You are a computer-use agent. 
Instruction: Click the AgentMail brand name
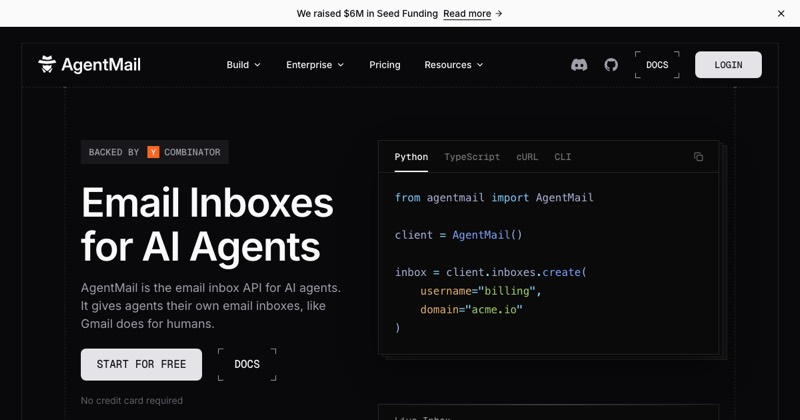pyautogui.click(x=101, y=65)
